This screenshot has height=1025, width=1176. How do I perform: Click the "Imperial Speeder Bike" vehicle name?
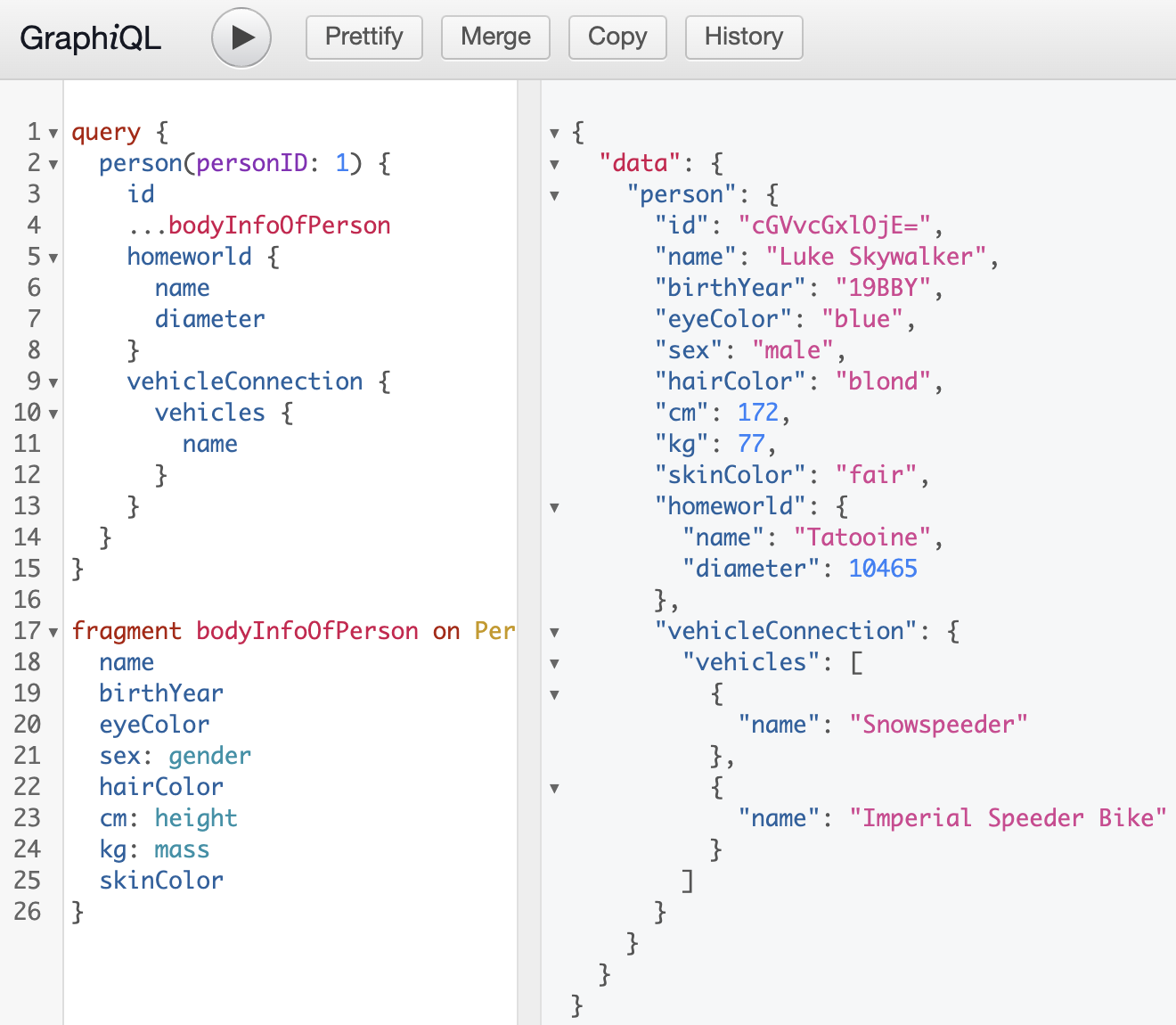1008,818
